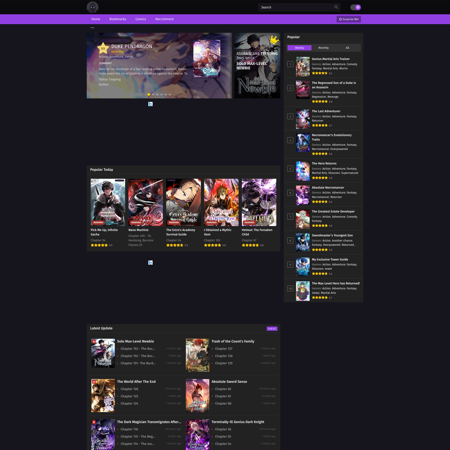450x450 pixels.
Task: Click hot badge on Dark Magician cover
Action: pyautogui.click(x=94, y=422)
